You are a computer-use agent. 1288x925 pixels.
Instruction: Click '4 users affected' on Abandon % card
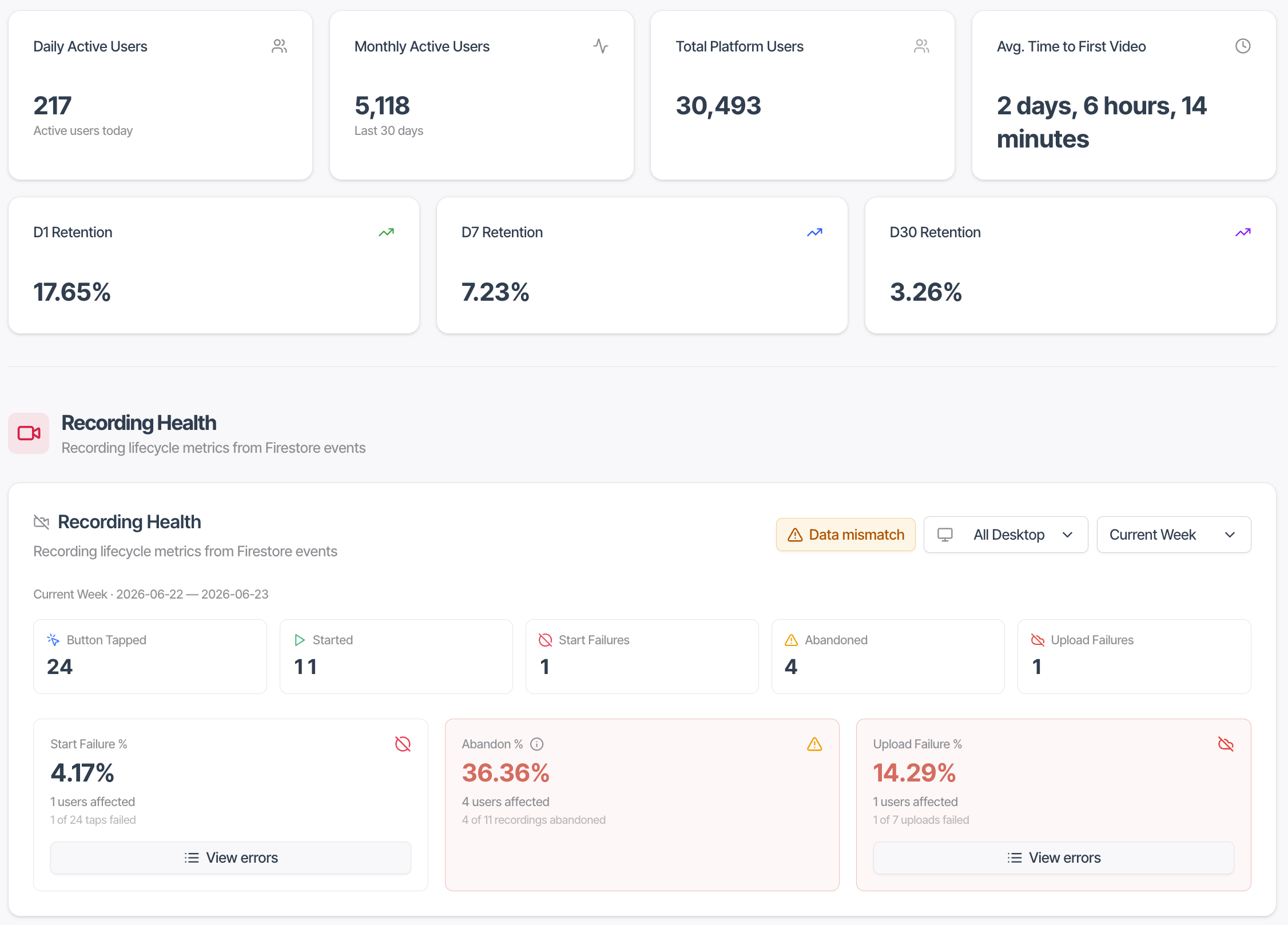tap(506, 802)
